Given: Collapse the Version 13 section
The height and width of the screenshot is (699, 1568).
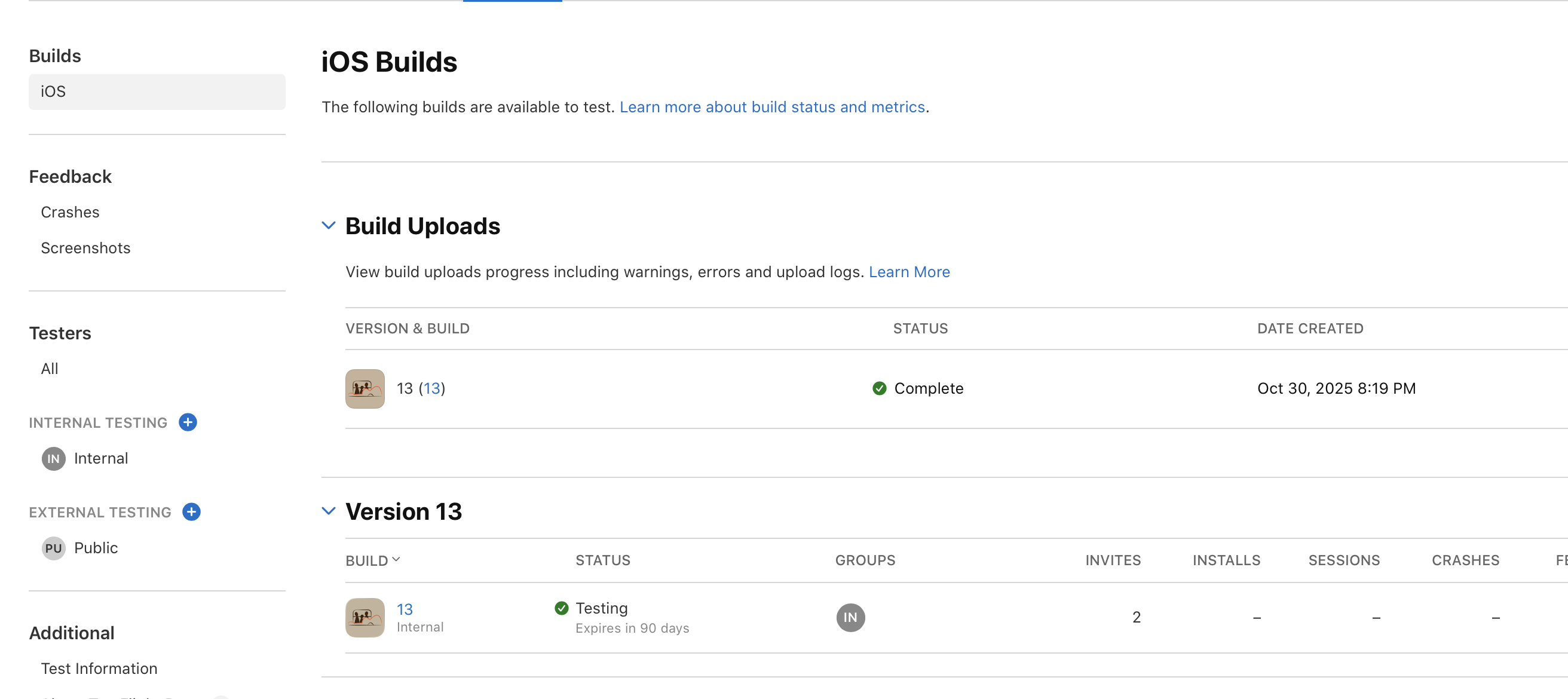Looking at the screenshot, I should [x=328, y=511].
